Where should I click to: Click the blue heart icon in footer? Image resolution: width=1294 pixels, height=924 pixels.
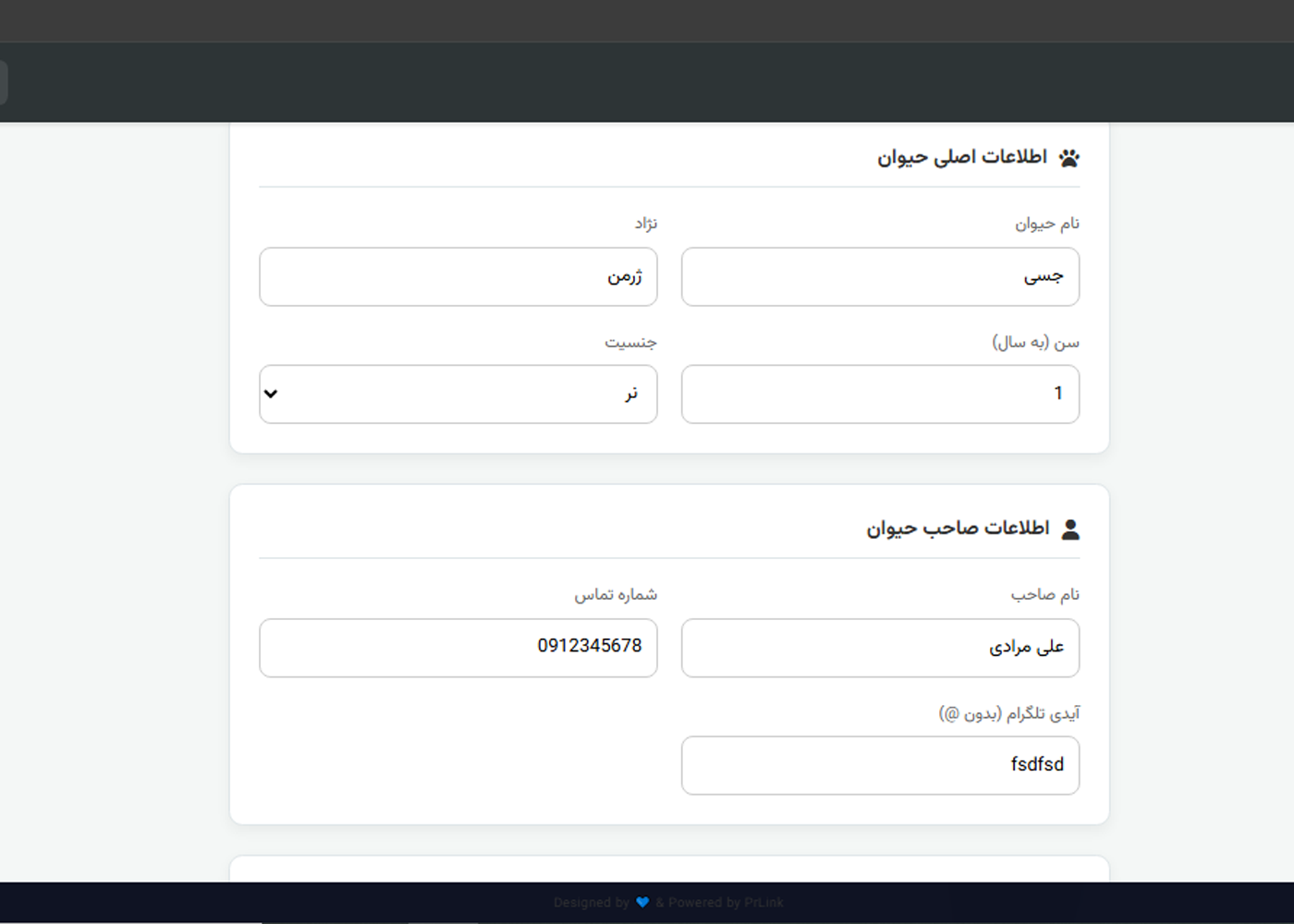point(642,903)
